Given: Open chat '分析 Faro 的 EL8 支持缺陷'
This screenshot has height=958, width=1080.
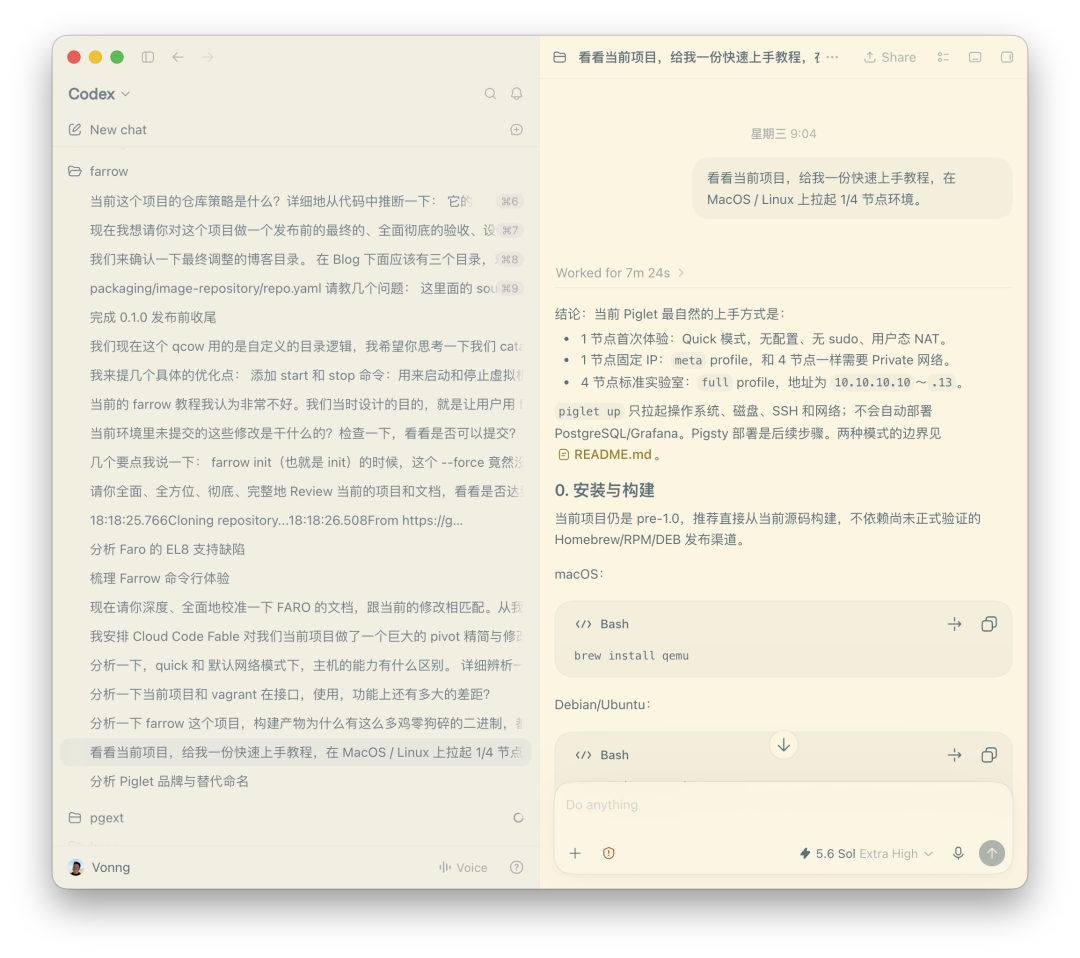Looking at the screenshot, I should 167,550.
